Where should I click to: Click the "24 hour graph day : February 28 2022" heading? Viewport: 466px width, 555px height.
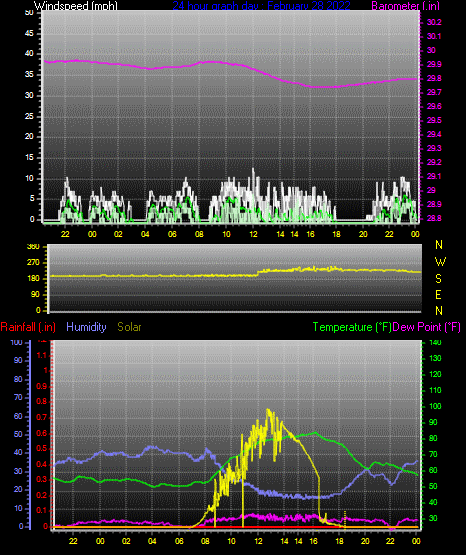pos(261,5)
